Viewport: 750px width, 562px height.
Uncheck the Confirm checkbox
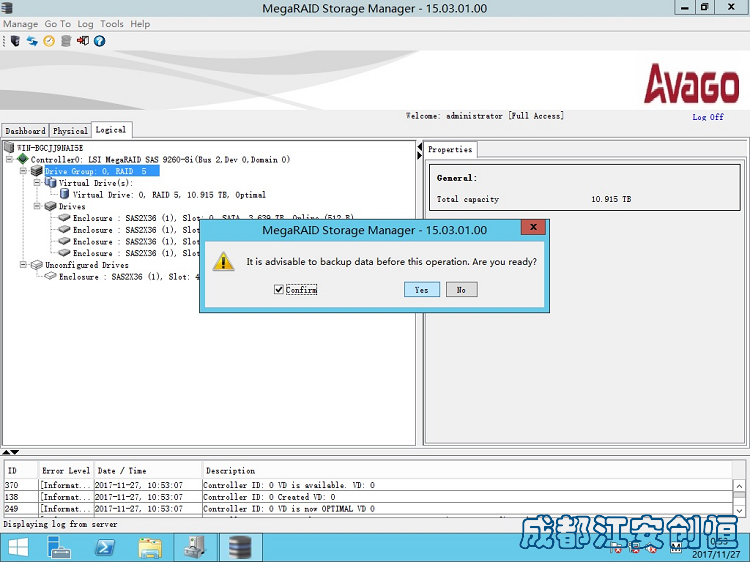(x=279, y=289)
